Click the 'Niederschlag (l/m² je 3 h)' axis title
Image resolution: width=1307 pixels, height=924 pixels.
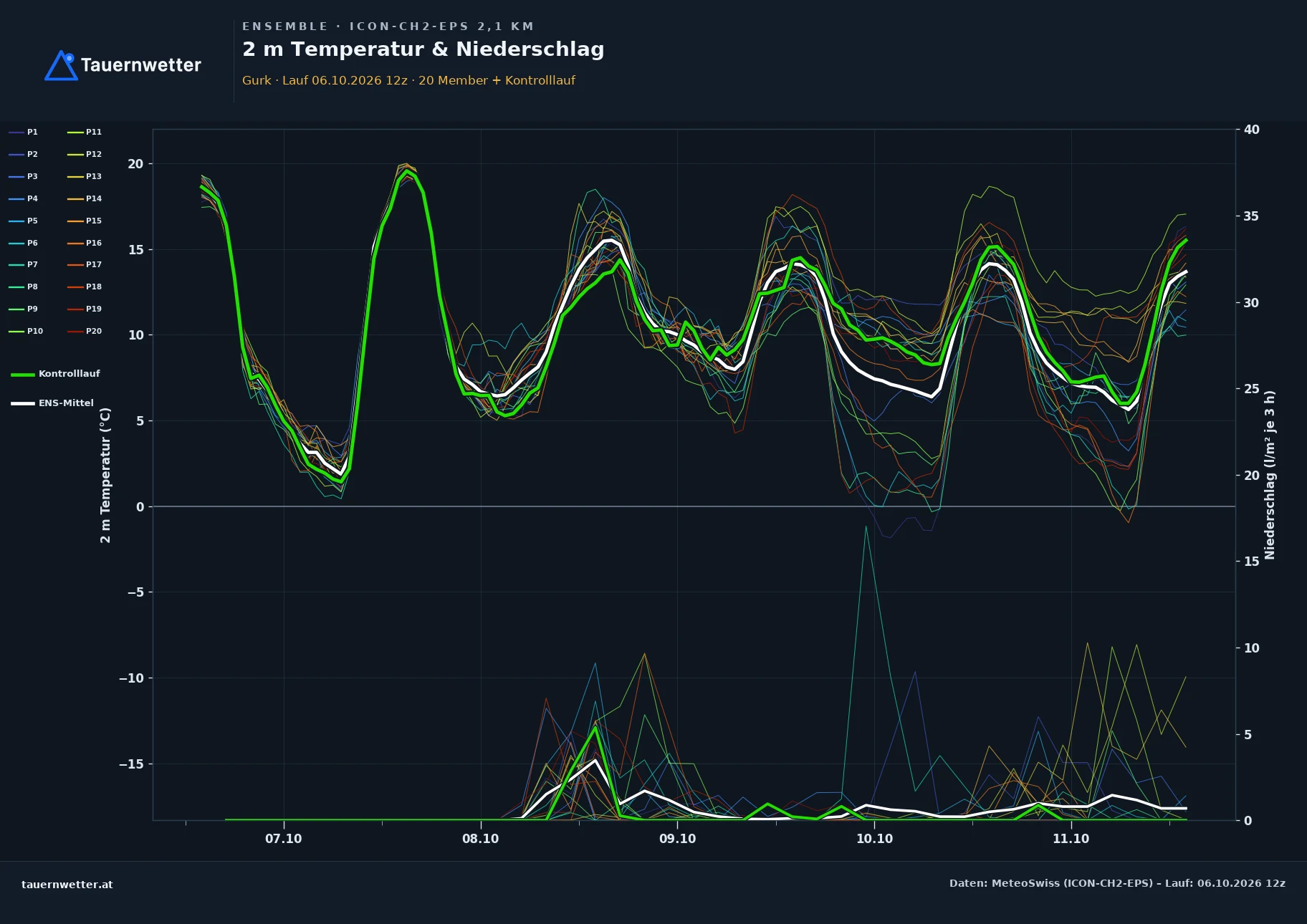(x=1270, y=475)
